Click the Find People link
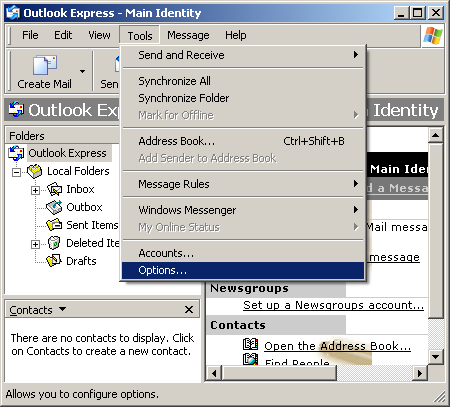Screen dimensions: 450x407 (x=297, y=361)
